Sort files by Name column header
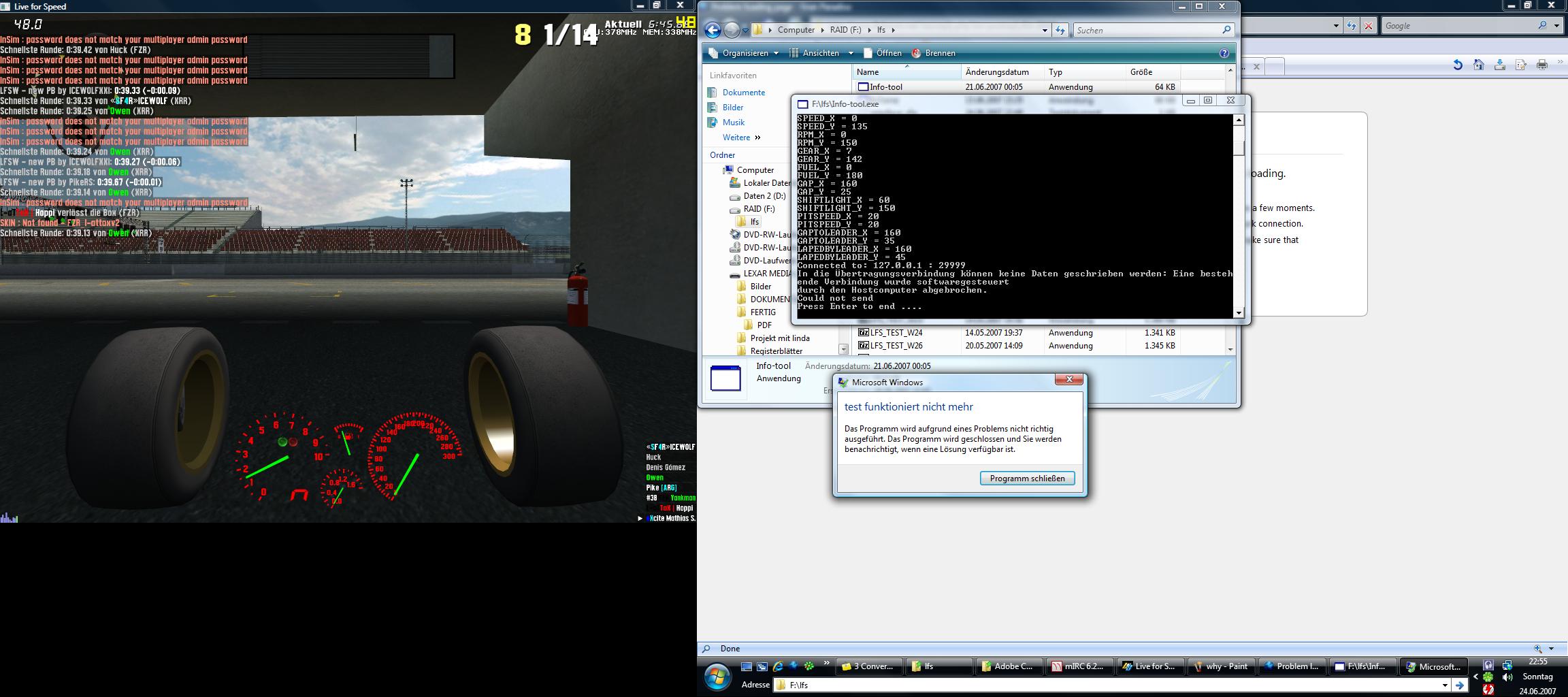This screenshot has width=1568, height=697. click(x=906, y=72)
